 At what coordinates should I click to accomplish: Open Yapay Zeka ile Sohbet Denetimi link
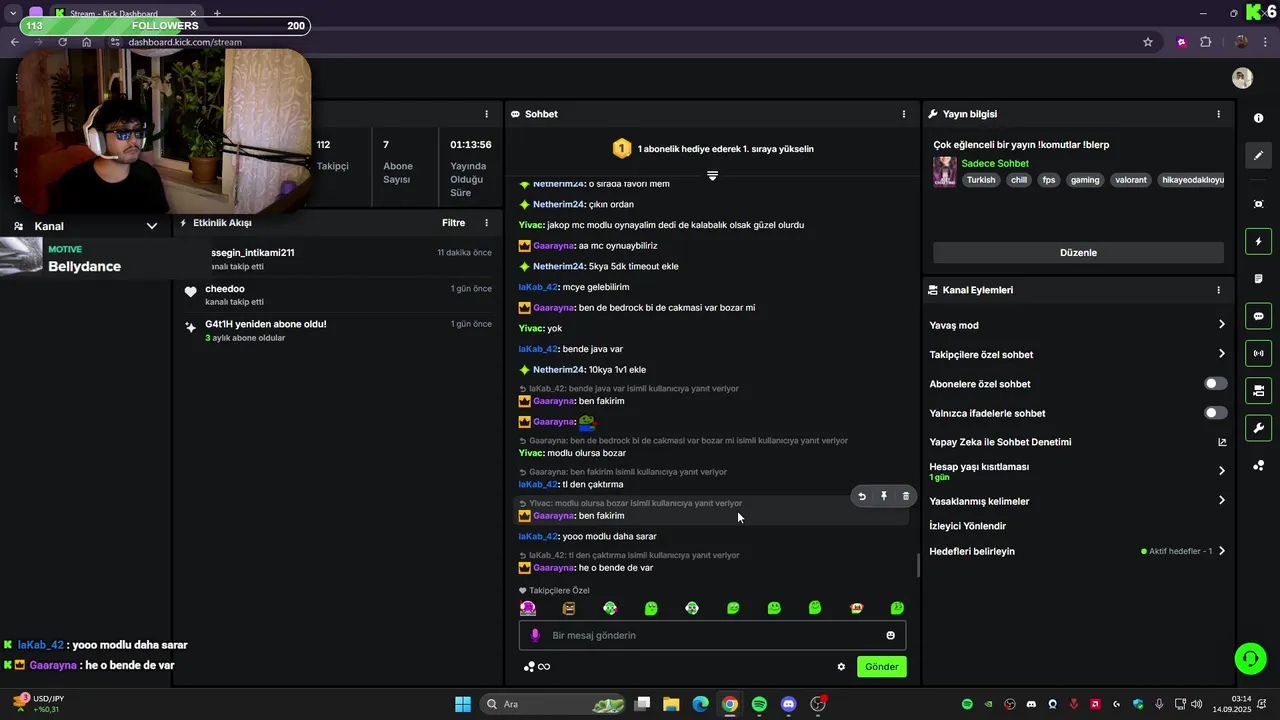tap(1078, 442)
